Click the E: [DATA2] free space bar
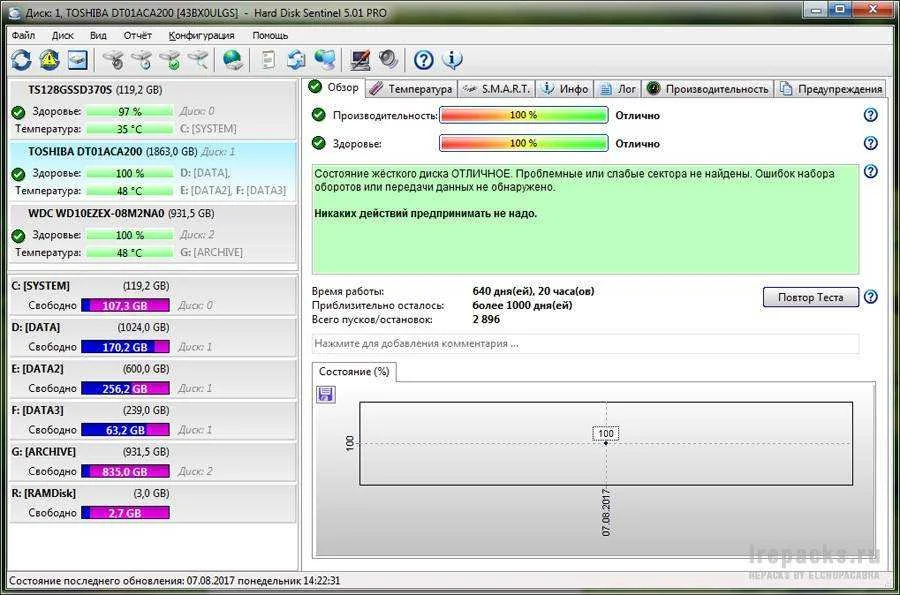Viewport: 900px width, 595px height. pos(125,388)
